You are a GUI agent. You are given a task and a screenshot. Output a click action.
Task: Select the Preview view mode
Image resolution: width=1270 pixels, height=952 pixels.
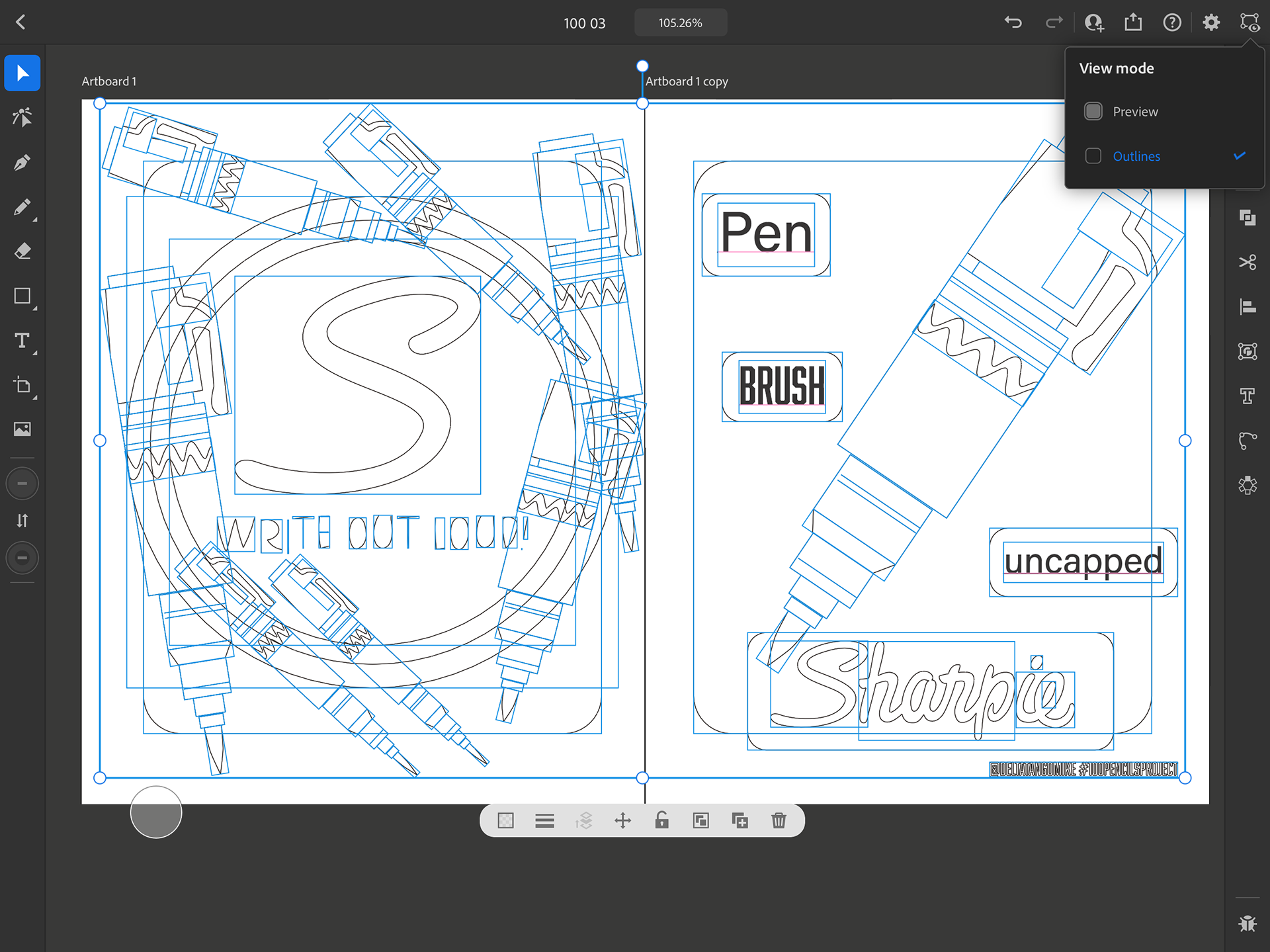(x=1164, y=112)
